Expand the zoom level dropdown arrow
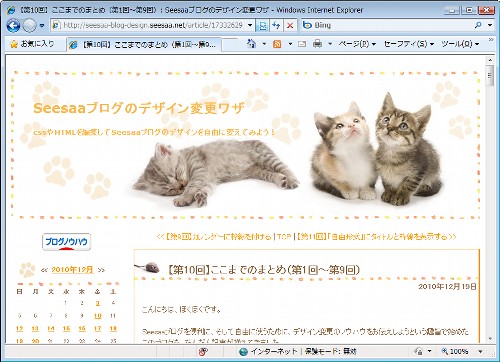This screenshot has height=362, width=500. click(x=480, y=351)
